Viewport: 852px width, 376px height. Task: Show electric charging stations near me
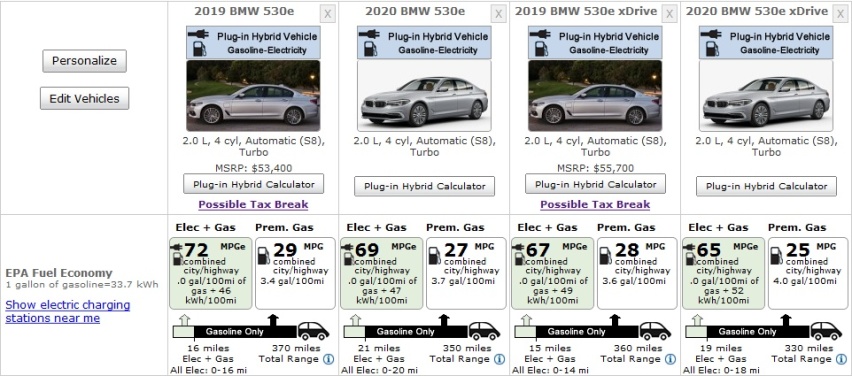tap(68, 311)
